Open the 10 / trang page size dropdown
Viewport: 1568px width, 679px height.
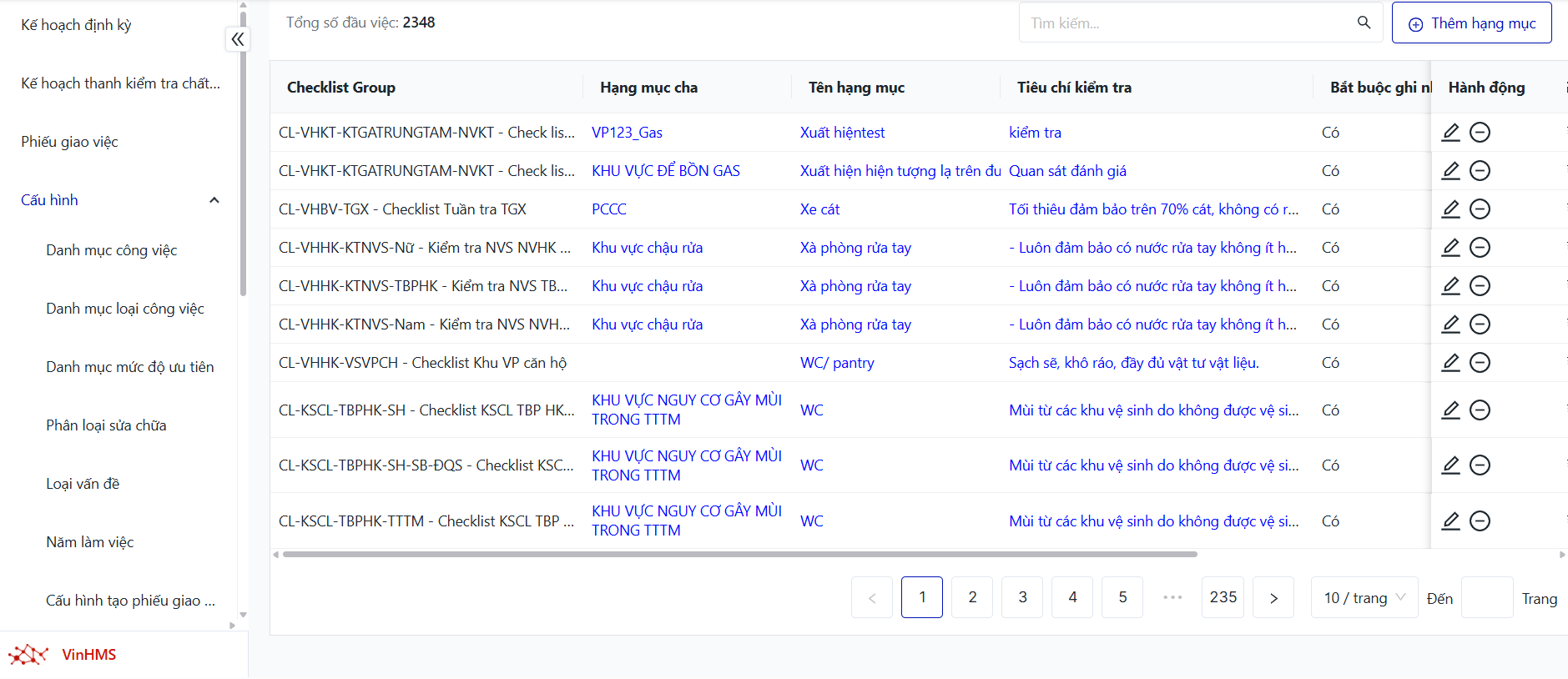click(1364, 598)
